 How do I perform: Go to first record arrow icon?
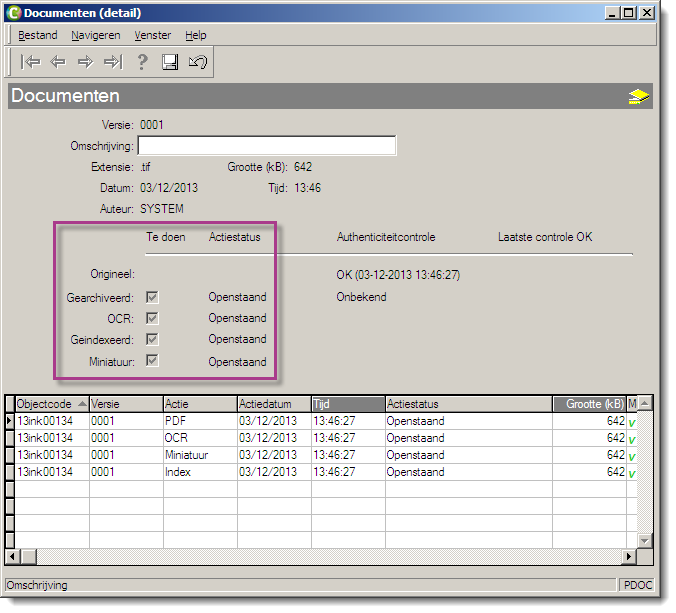(x=31, y=62)
